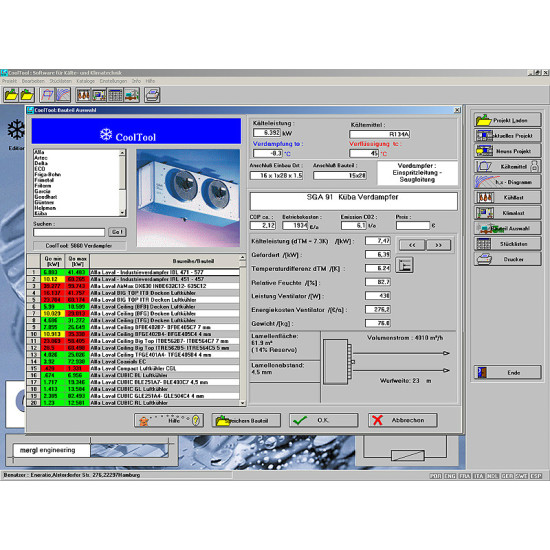The height and width of the screenshot is (550, 550).
Task: Click the Speichern Bauteil folder button
Action: (246, 420)
